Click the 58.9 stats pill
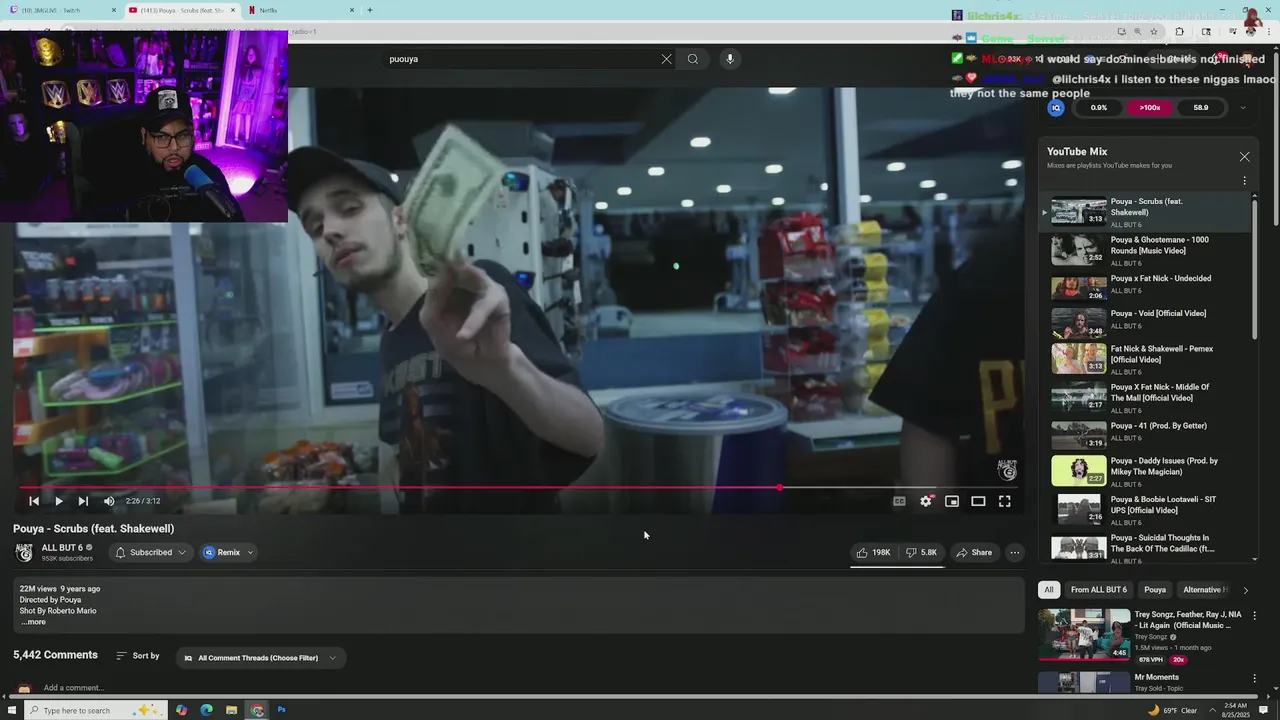1280x720 pixels. (1201, 108)
